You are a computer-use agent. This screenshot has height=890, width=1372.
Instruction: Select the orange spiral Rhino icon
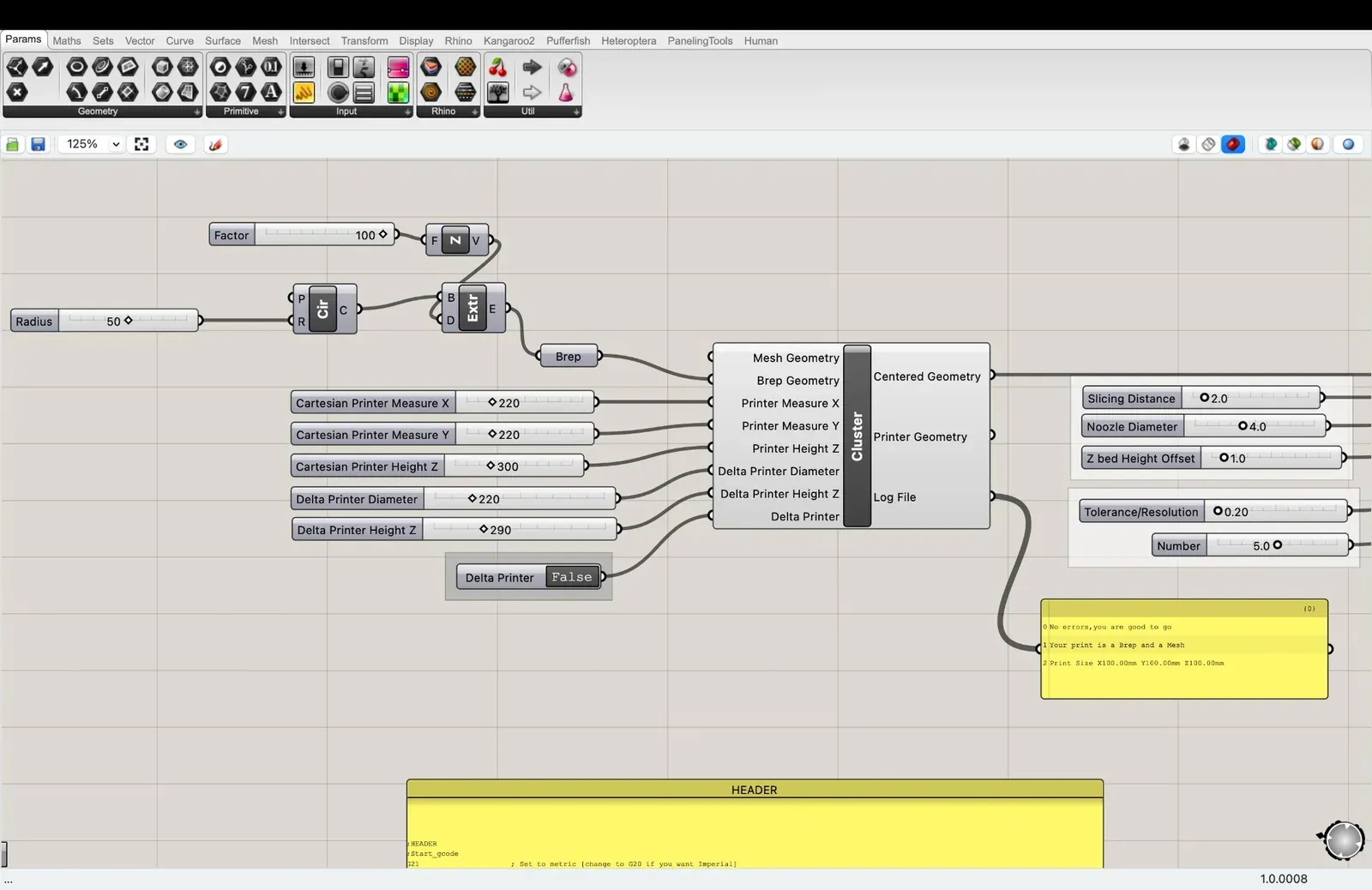point(430,92)
